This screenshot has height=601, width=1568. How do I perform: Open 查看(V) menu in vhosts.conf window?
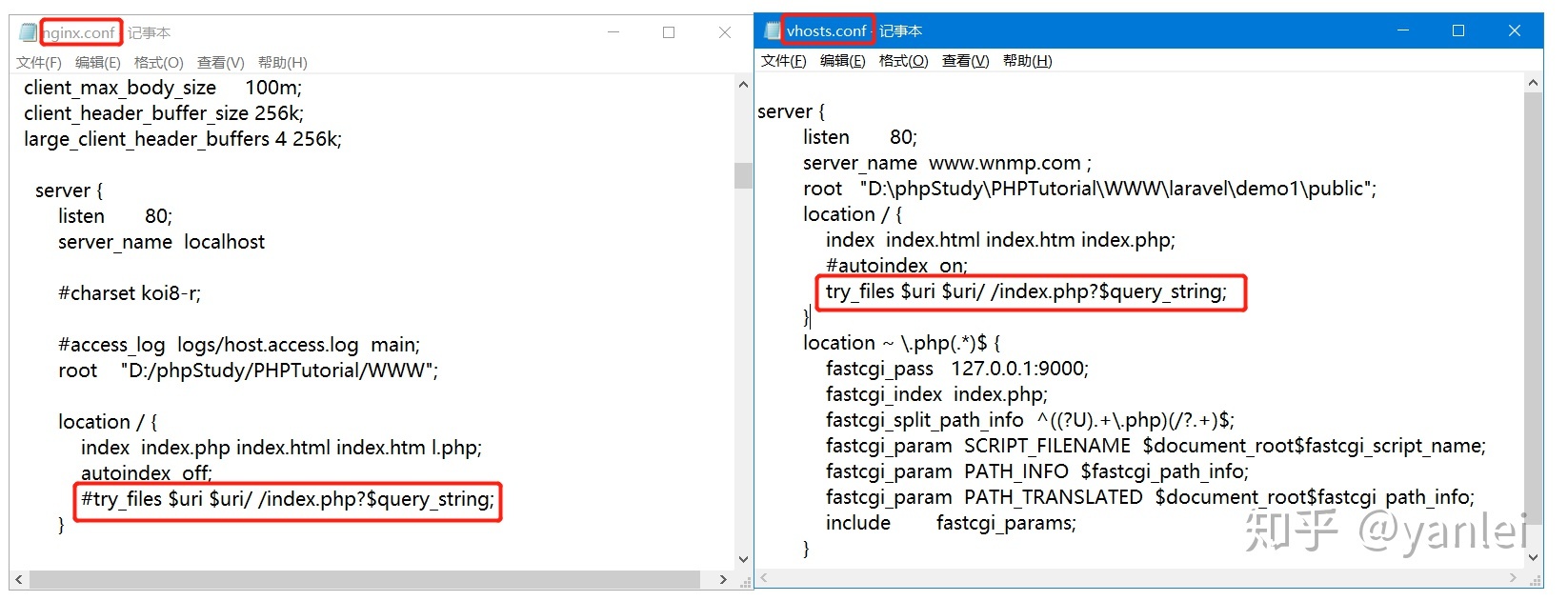tap(966, 61)
